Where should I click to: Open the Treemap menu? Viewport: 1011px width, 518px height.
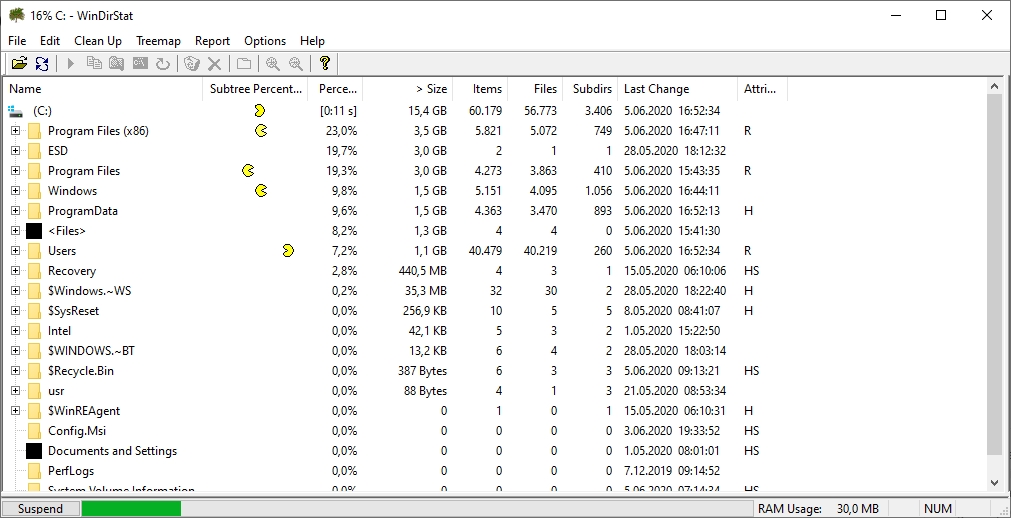pyautogui.click(x=159, y=41)
